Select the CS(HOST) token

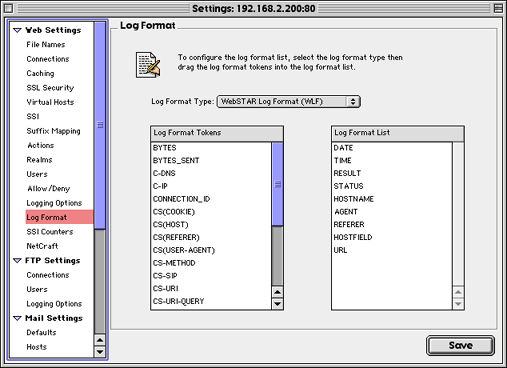click(x=170, y=225)
